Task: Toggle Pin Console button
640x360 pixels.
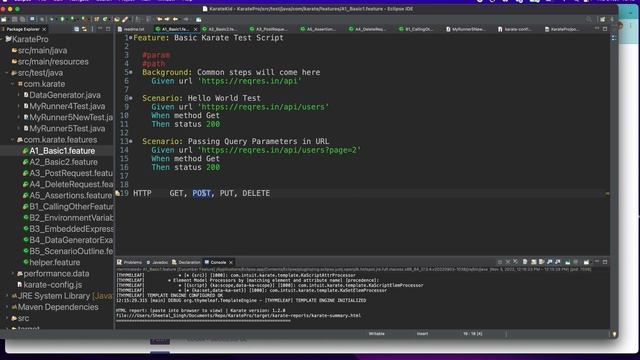Action: coord(568,262)
